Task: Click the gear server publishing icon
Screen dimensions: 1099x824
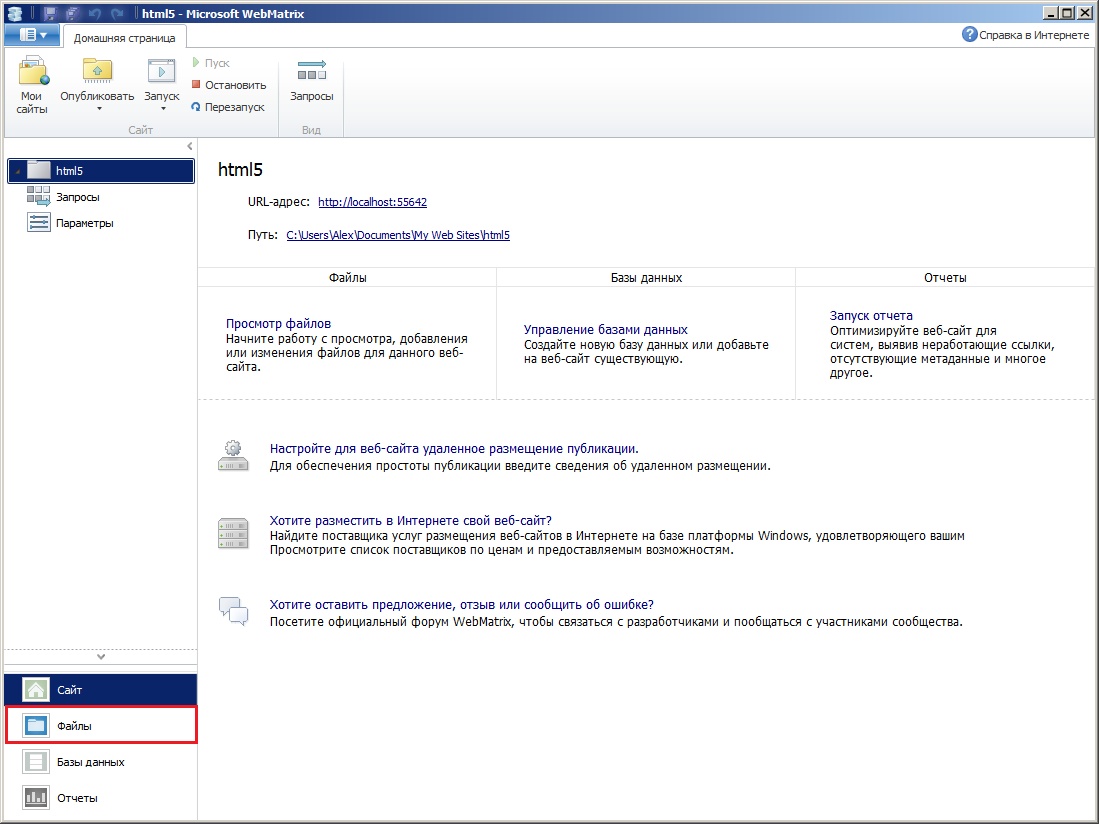Action: [x=233, y=455]
